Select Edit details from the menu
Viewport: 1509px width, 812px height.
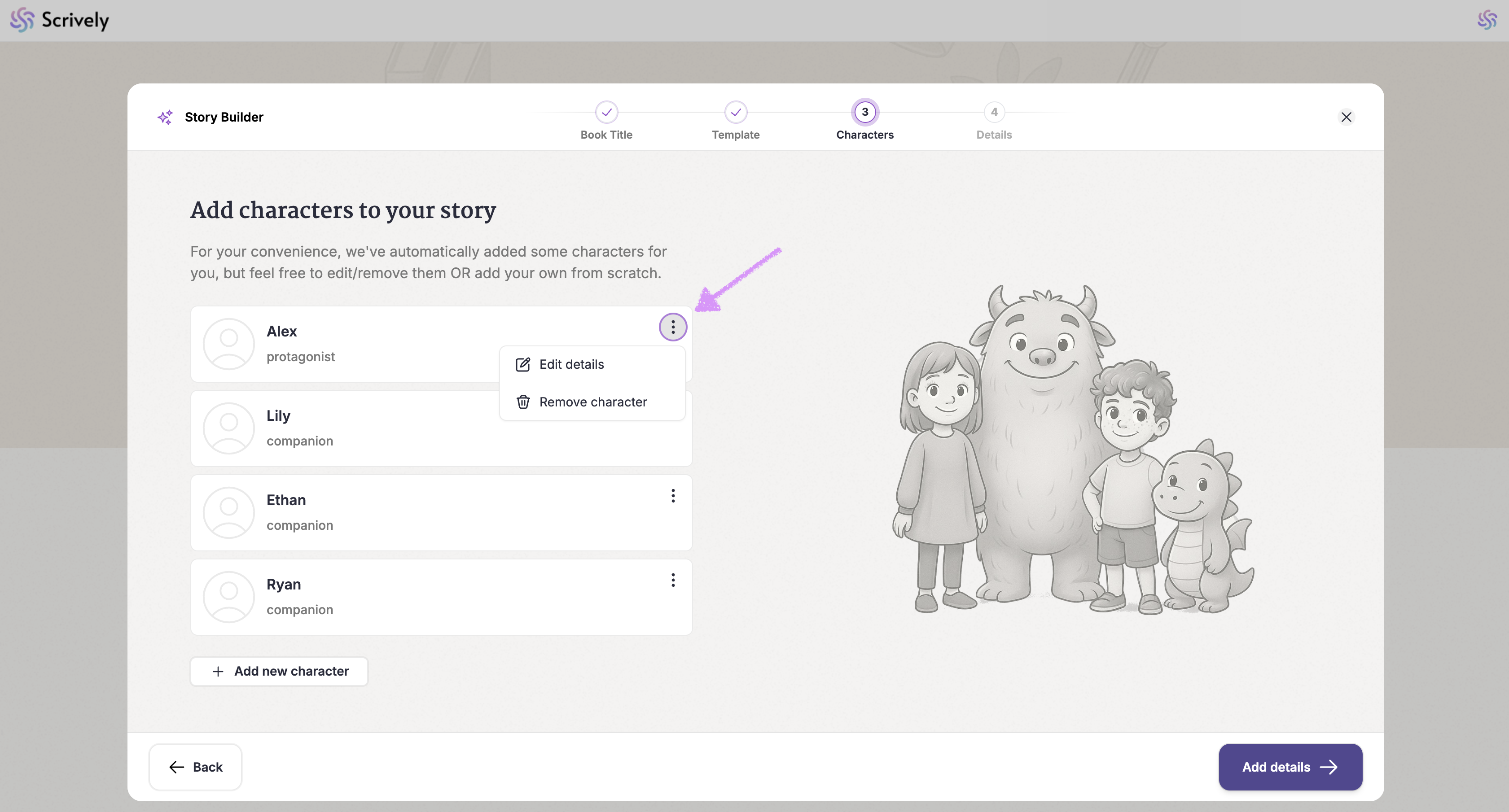click(x=571, y=364)
